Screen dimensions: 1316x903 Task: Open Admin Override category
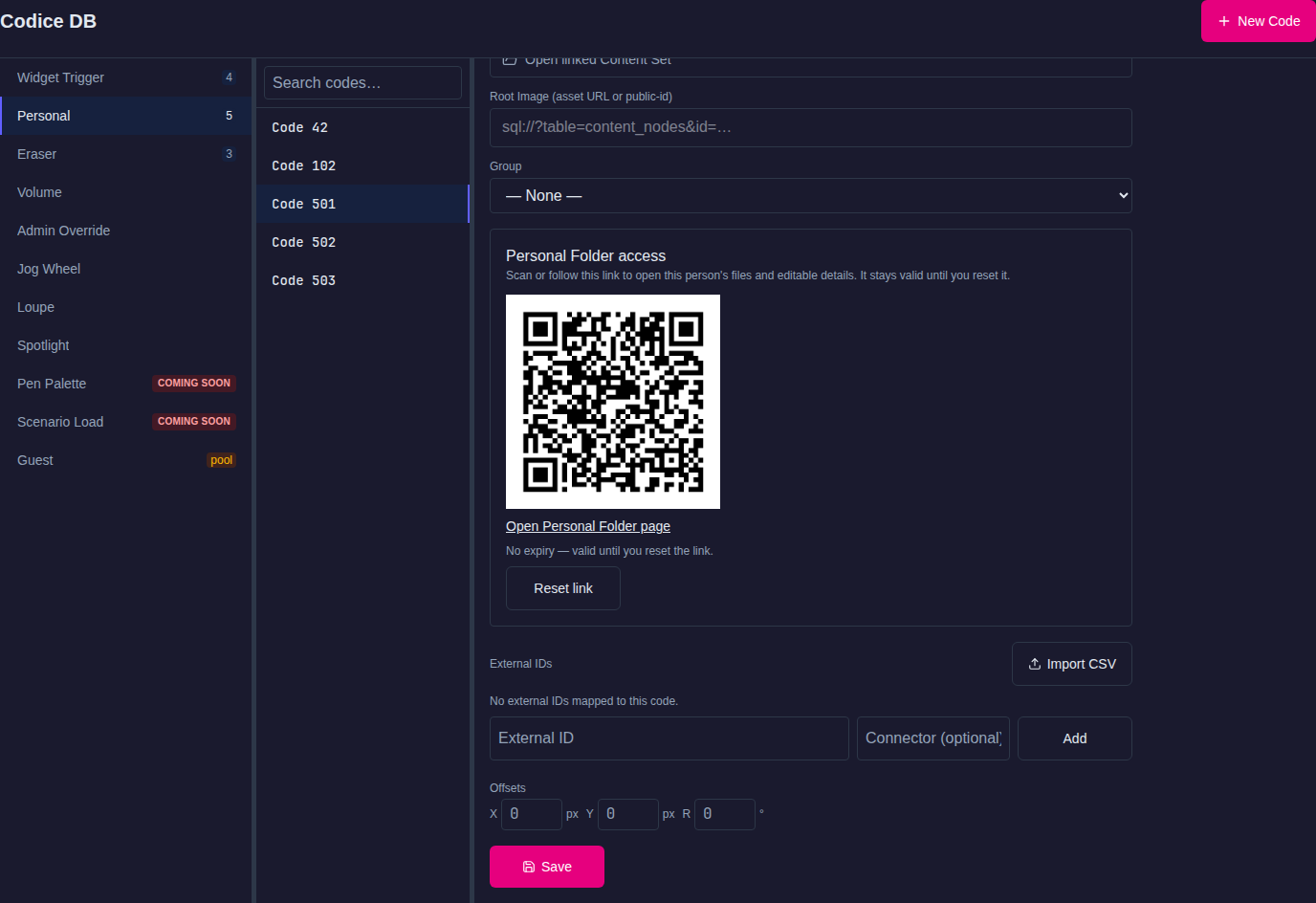click(125, 231)
